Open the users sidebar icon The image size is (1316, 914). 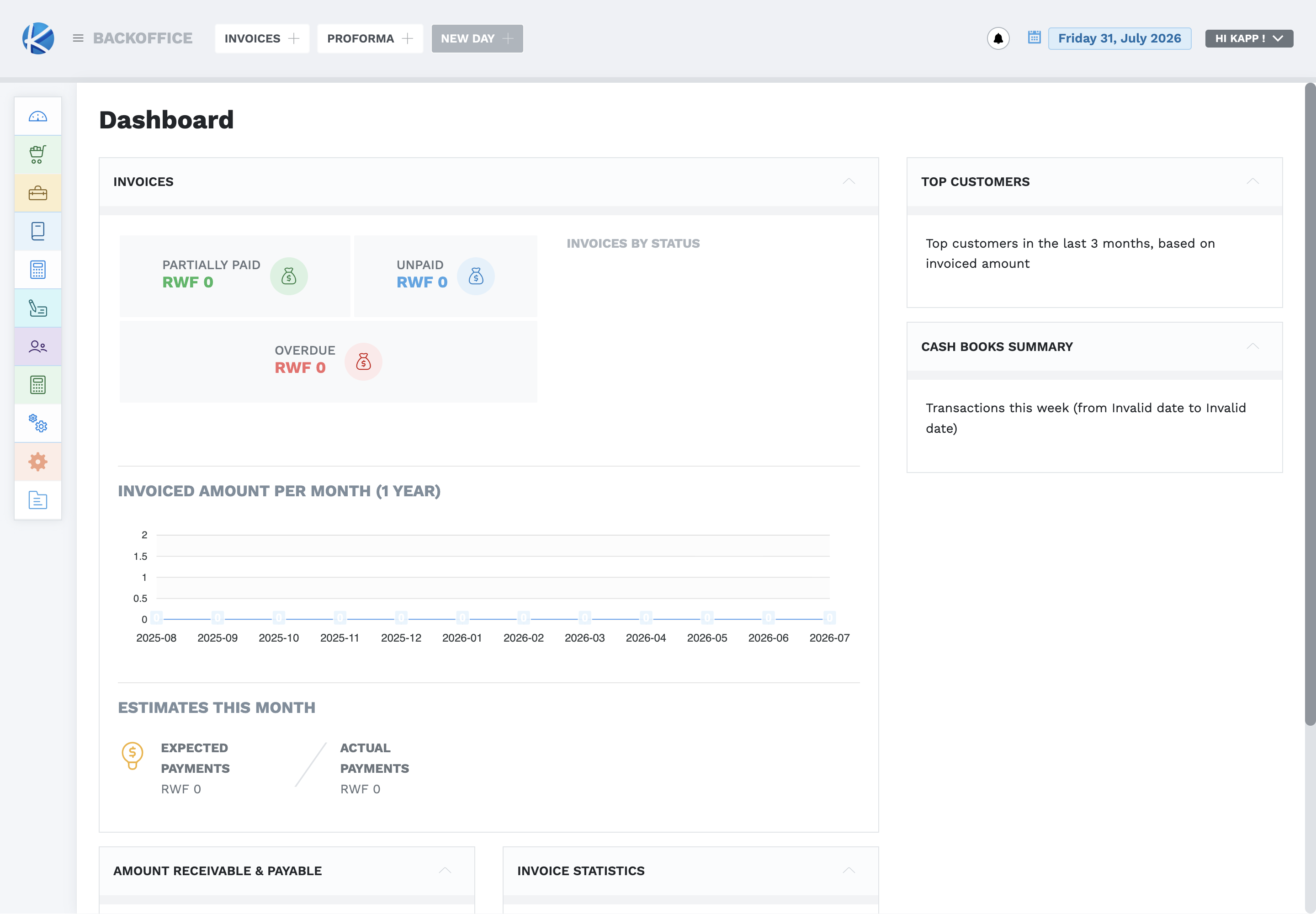pyautogui.click(x=38, y=346)
